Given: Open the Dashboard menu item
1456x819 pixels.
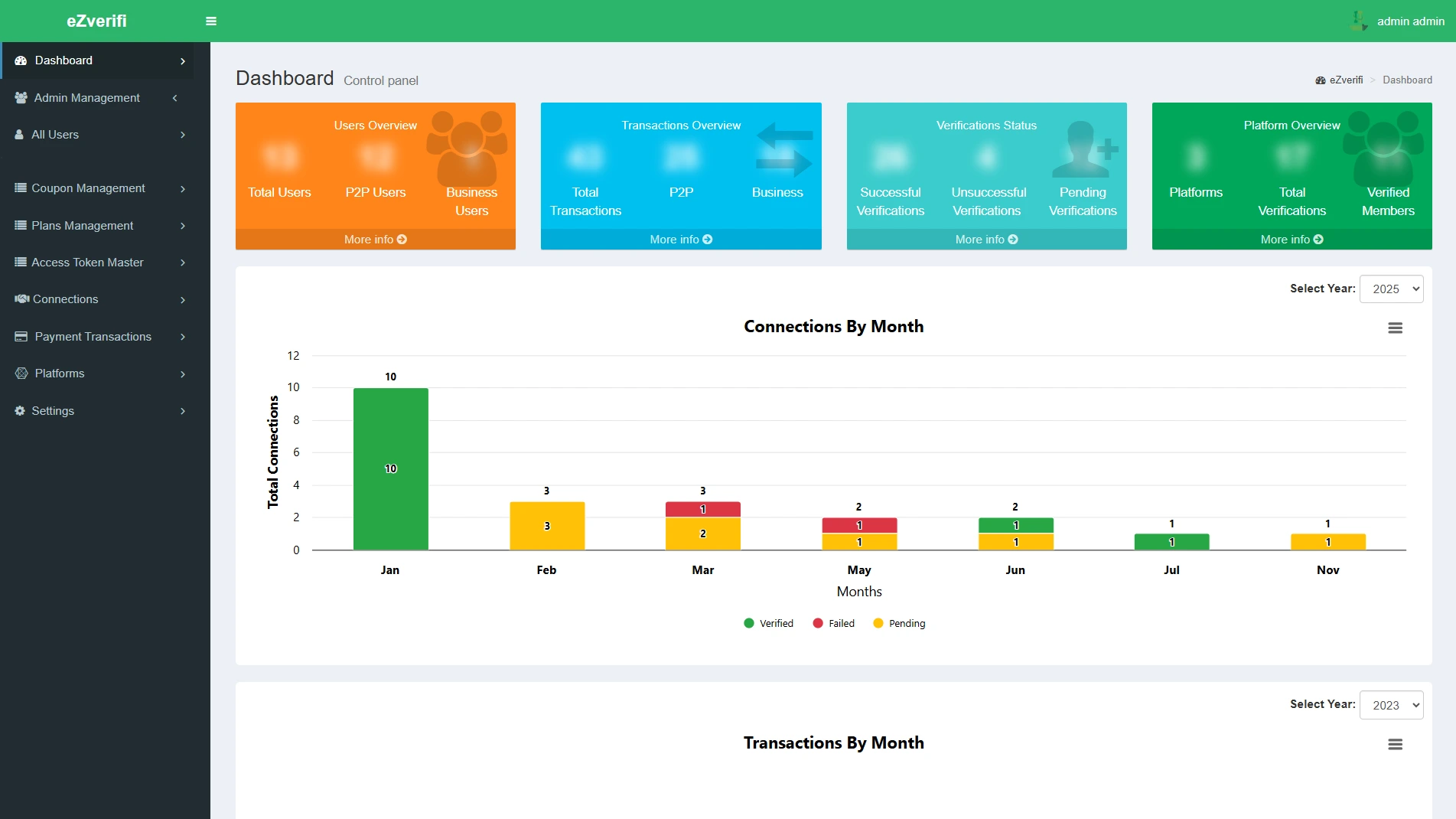Looking at the screenshot, I should (x=97, y=60).
